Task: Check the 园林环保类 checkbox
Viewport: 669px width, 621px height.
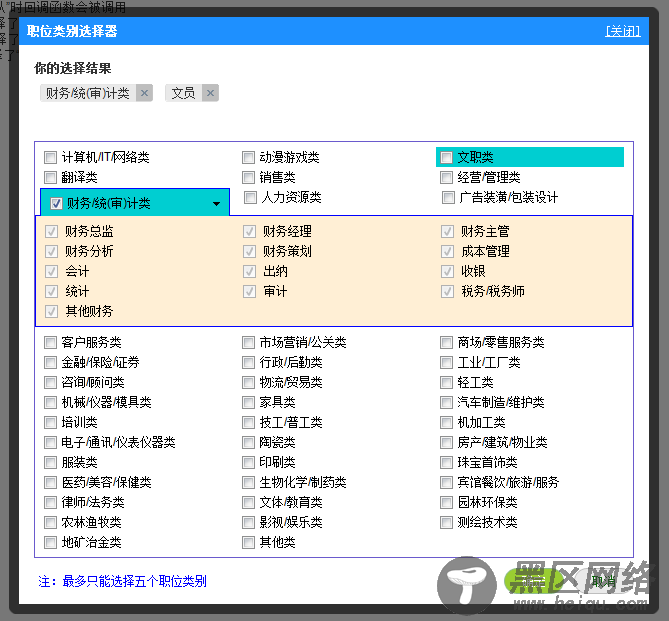Action: [446, 502]
